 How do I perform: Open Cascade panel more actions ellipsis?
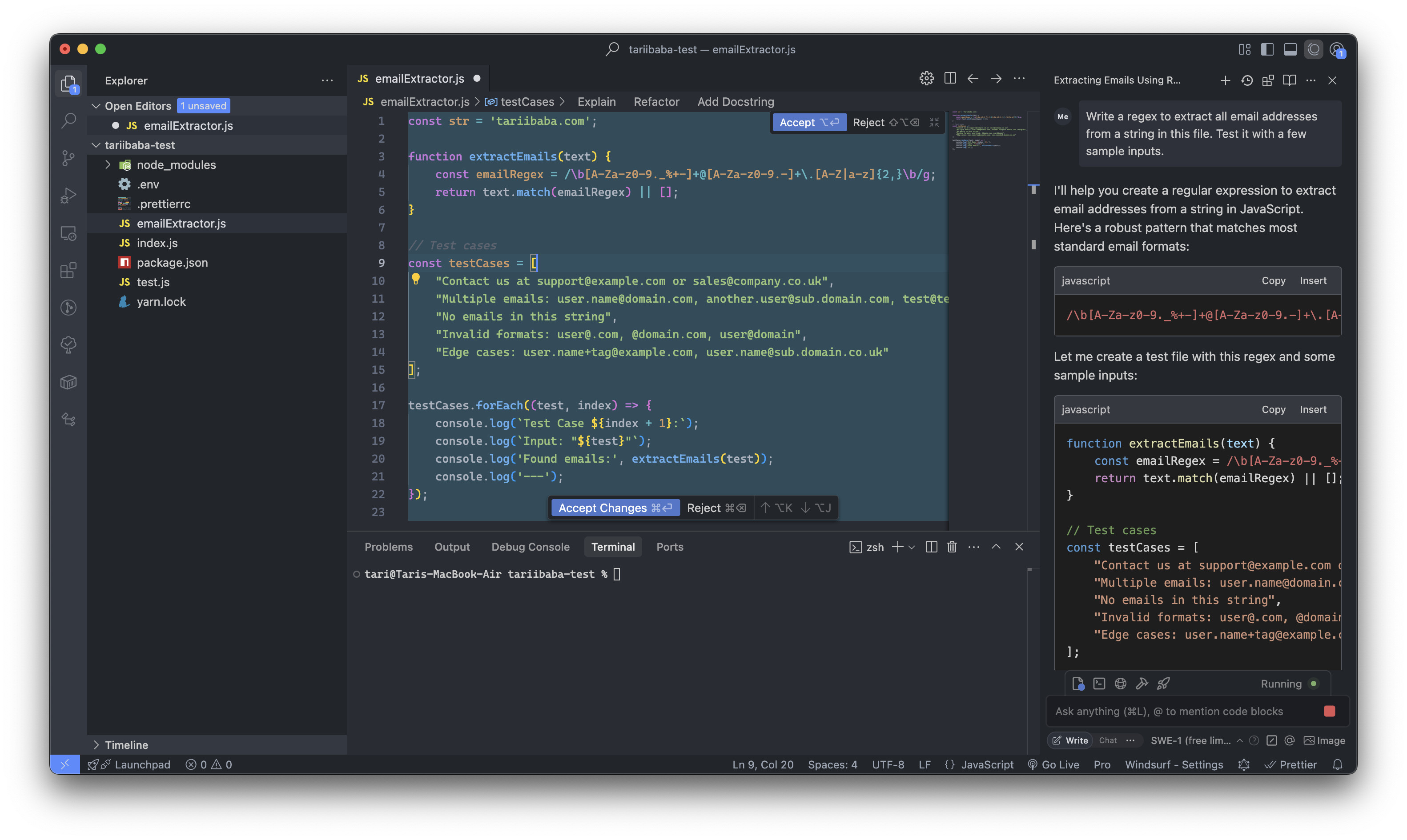(x=1311, y=80)
